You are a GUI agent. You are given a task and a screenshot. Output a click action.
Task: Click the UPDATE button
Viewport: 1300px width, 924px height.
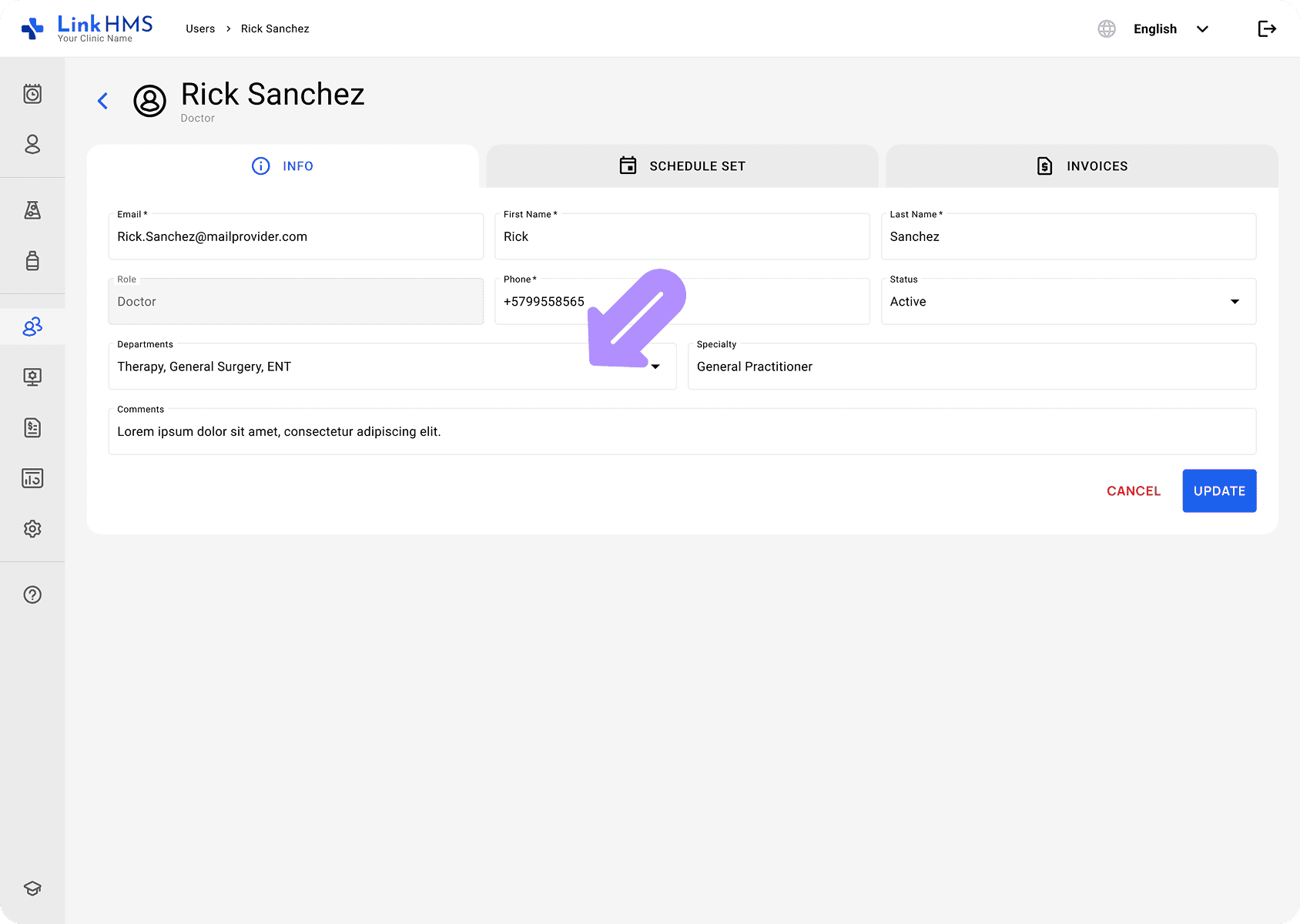tap(1219, 490)
